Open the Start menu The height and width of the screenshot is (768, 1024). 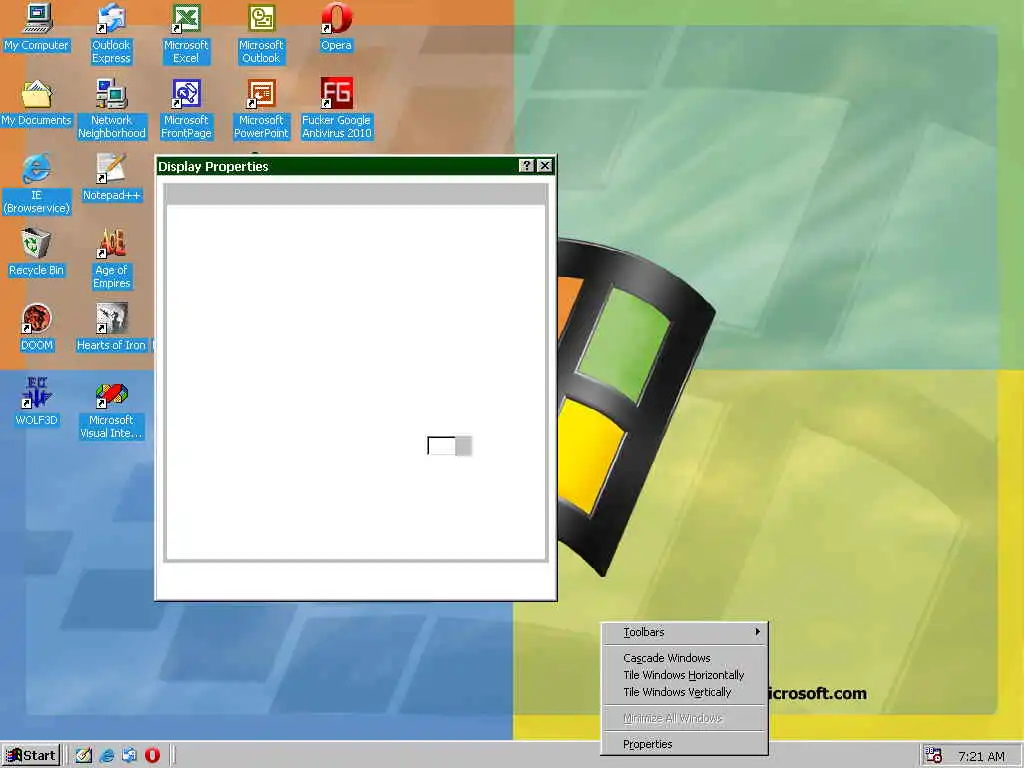[31, 756]
